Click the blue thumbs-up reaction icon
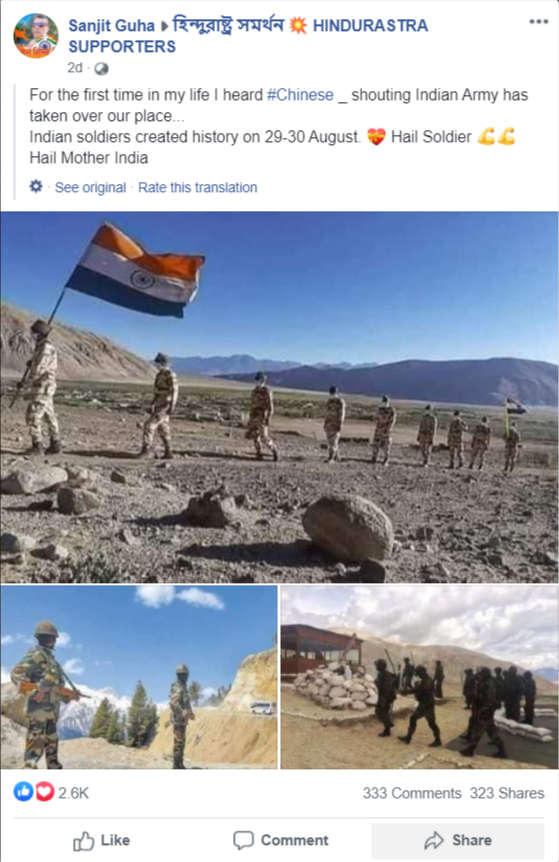 [x=23, y=792]
